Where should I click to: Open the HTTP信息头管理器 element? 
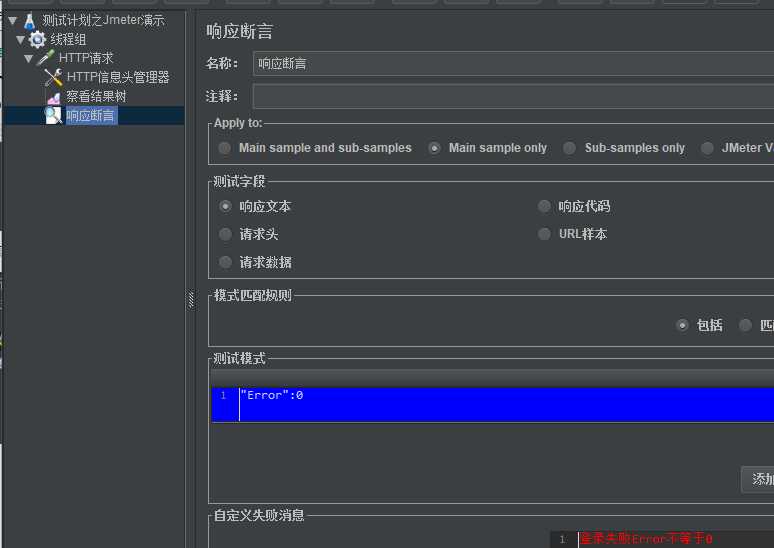click(118, 77)
